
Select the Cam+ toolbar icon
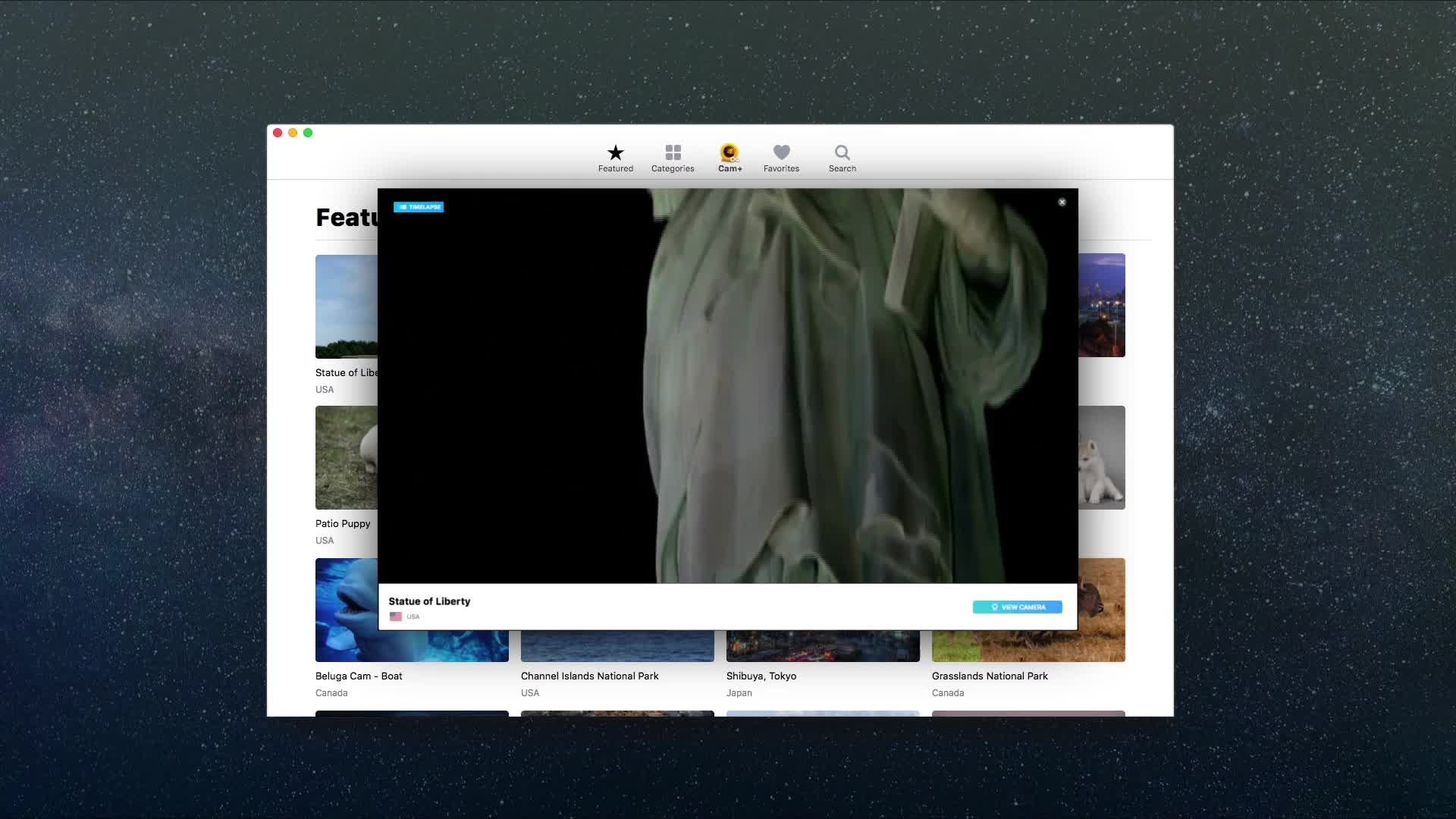[730, 152]
